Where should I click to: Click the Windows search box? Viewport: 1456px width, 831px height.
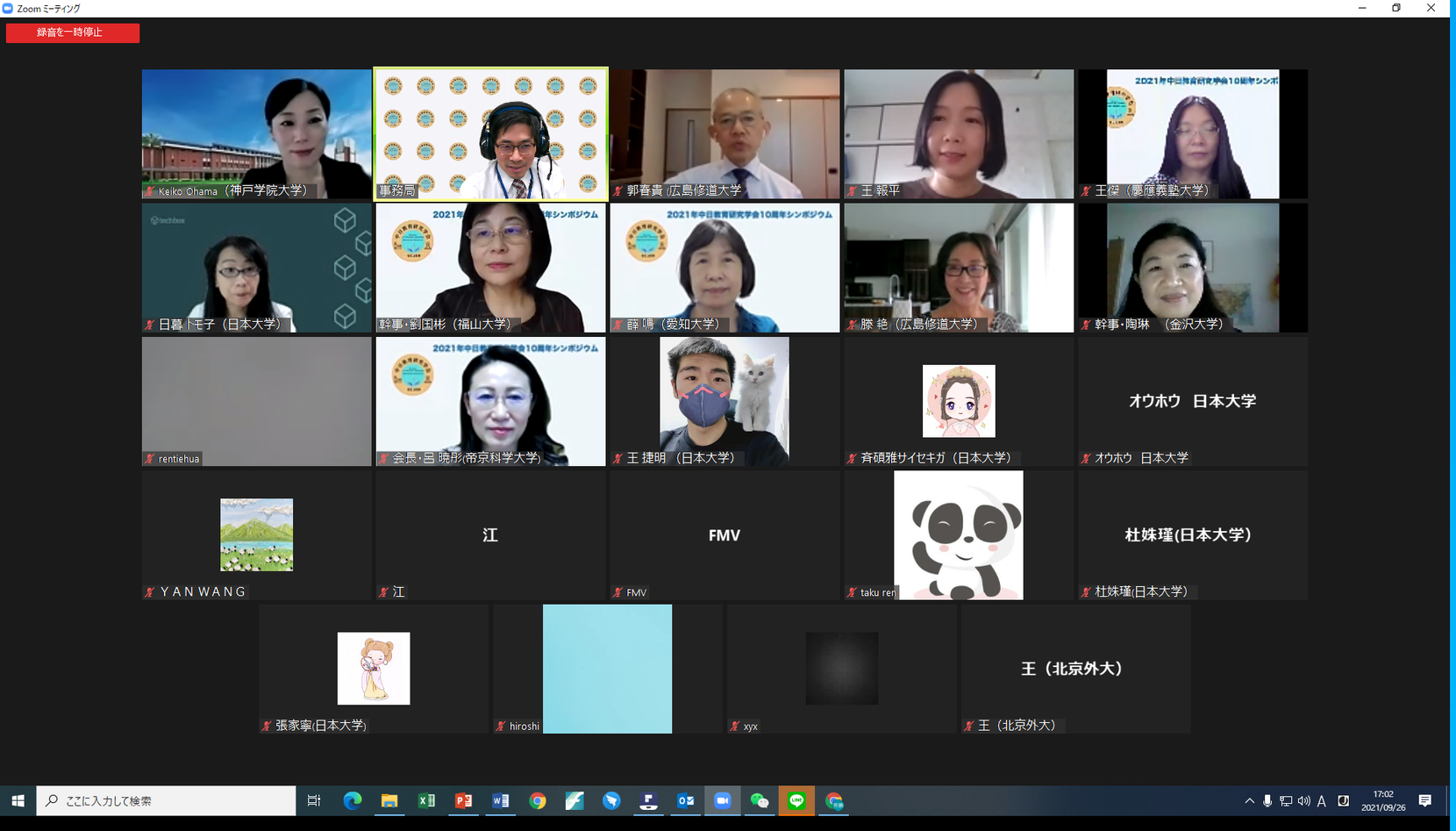pos(166,800)
